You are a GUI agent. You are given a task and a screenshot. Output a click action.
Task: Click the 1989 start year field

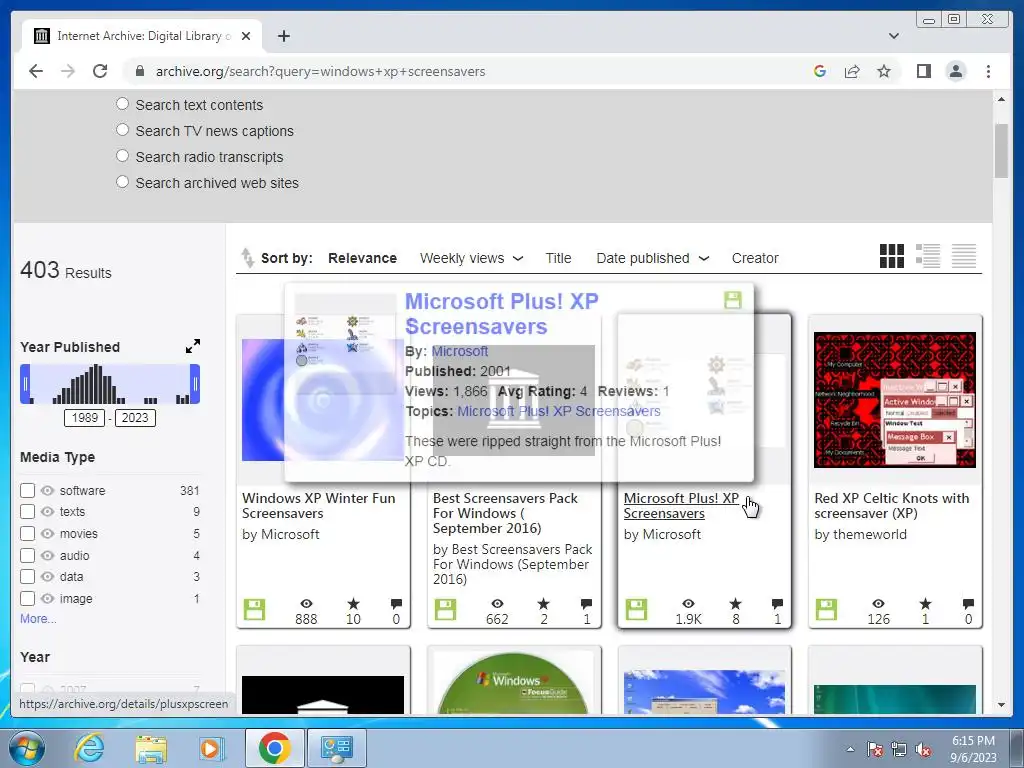coord(84,418)
